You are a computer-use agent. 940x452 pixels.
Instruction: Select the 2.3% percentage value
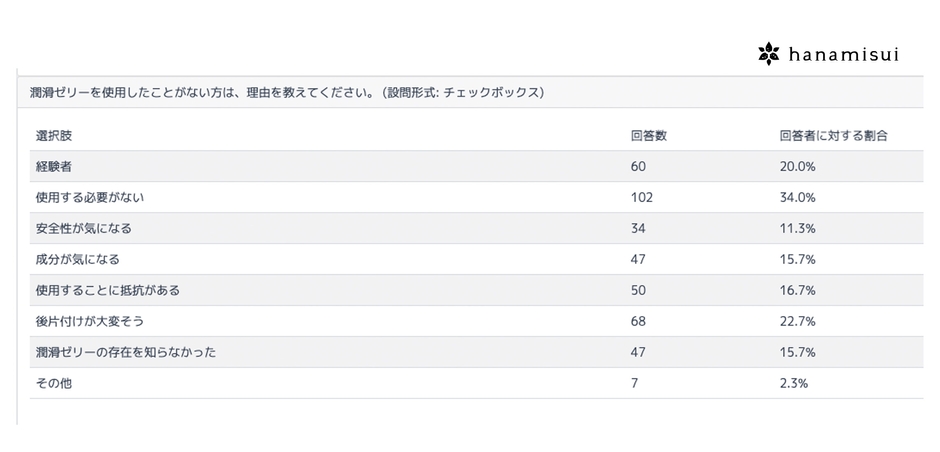click(794, 383)
